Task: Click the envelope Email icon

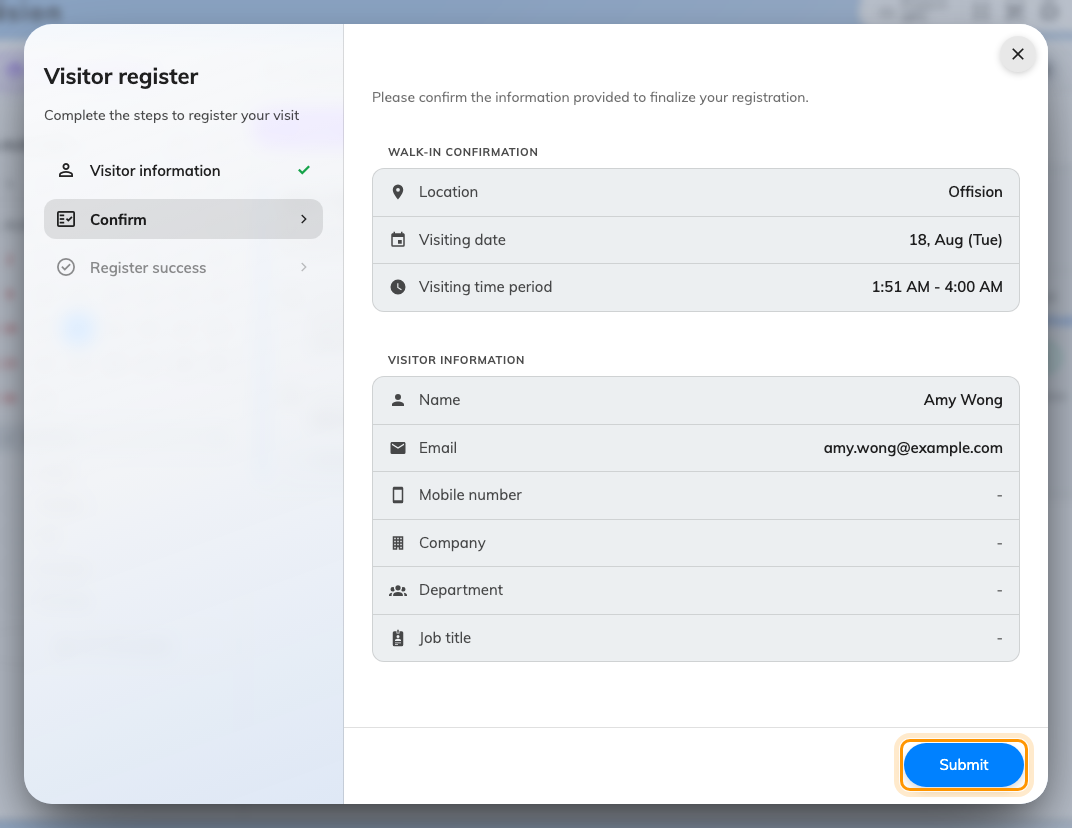Action: 398,448
